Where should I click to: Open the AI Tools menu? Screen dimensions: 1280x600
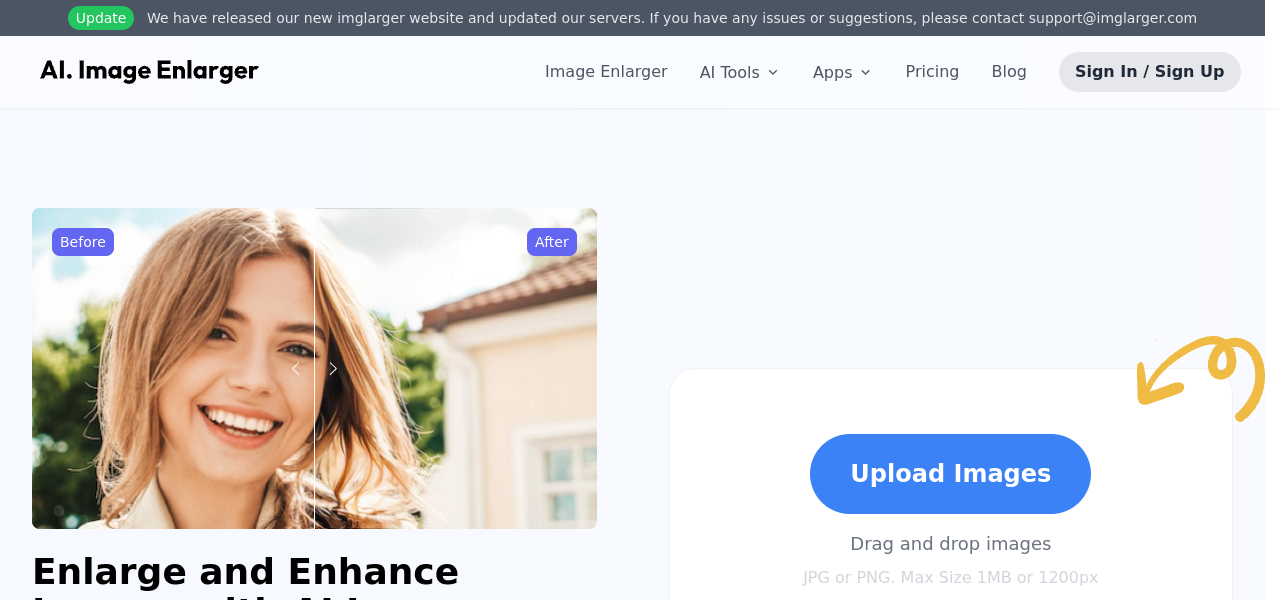[739, 72]
